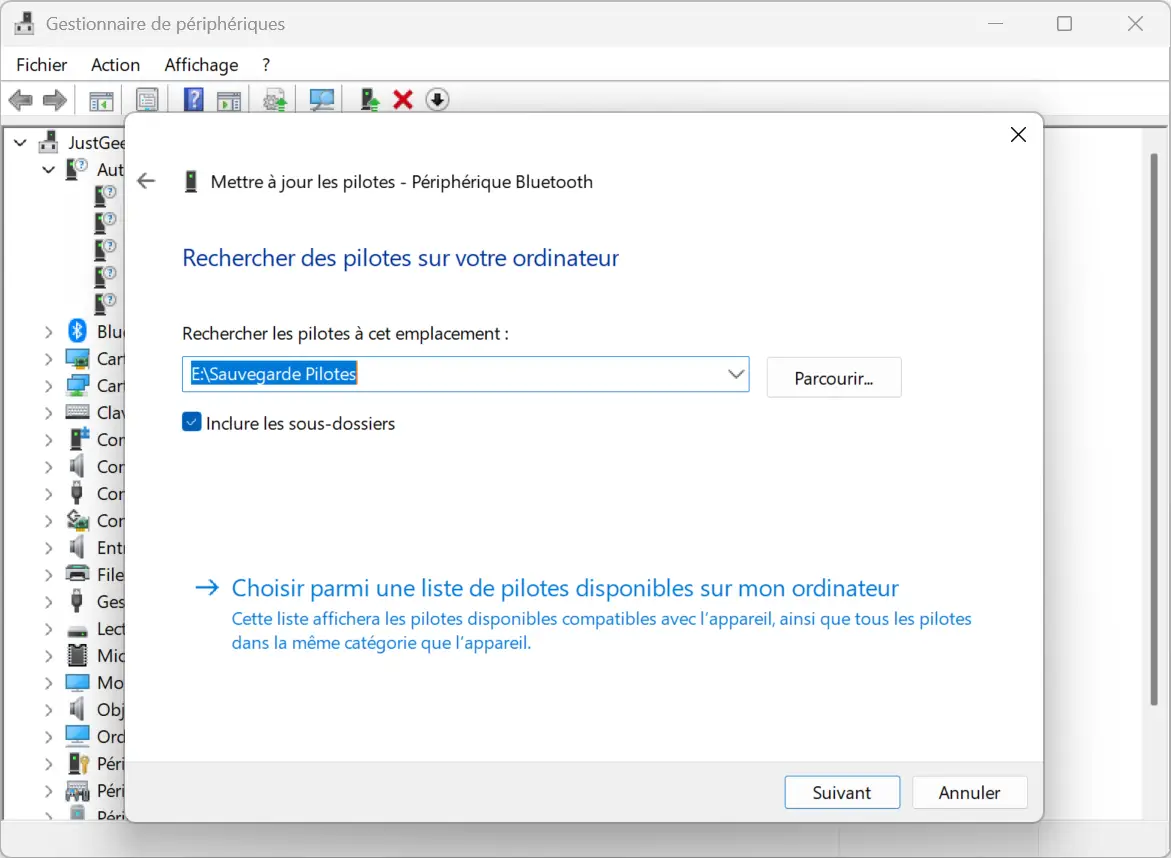Open the Fichier menu
Image resolution: width=1171 pixels, height=858 pixels.
(x=42, y=65)
